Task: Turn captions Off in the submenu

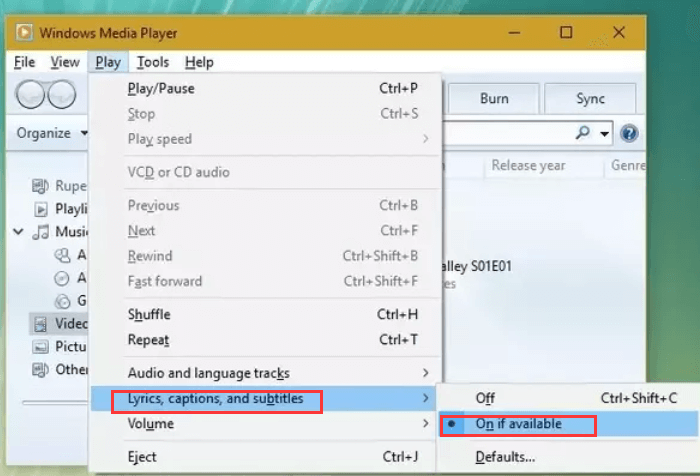Action: [x=568, y=398]
